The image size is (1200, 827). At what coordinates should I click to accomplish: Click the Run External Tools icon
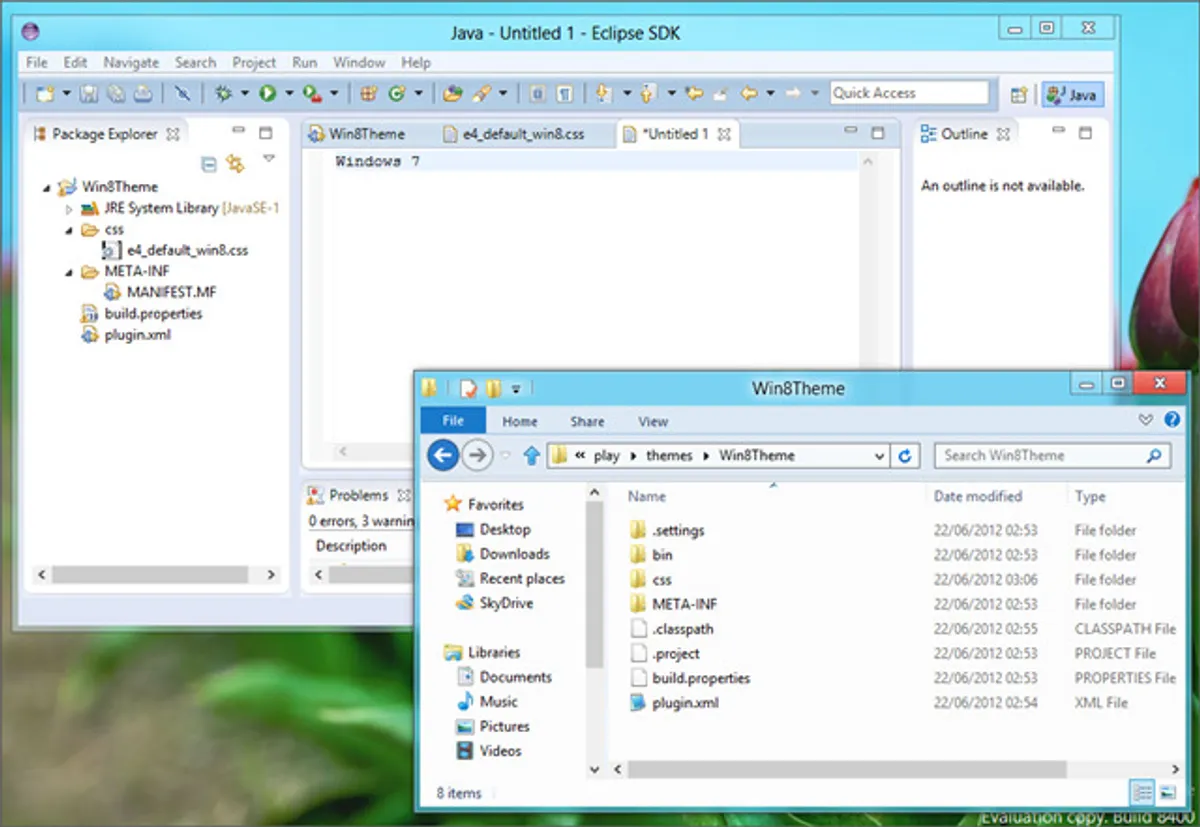[311, 93]
